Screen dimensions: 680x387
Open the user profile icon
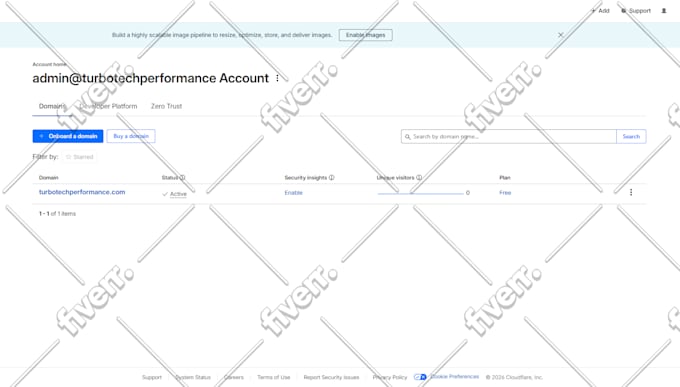(x=664, y=11)
